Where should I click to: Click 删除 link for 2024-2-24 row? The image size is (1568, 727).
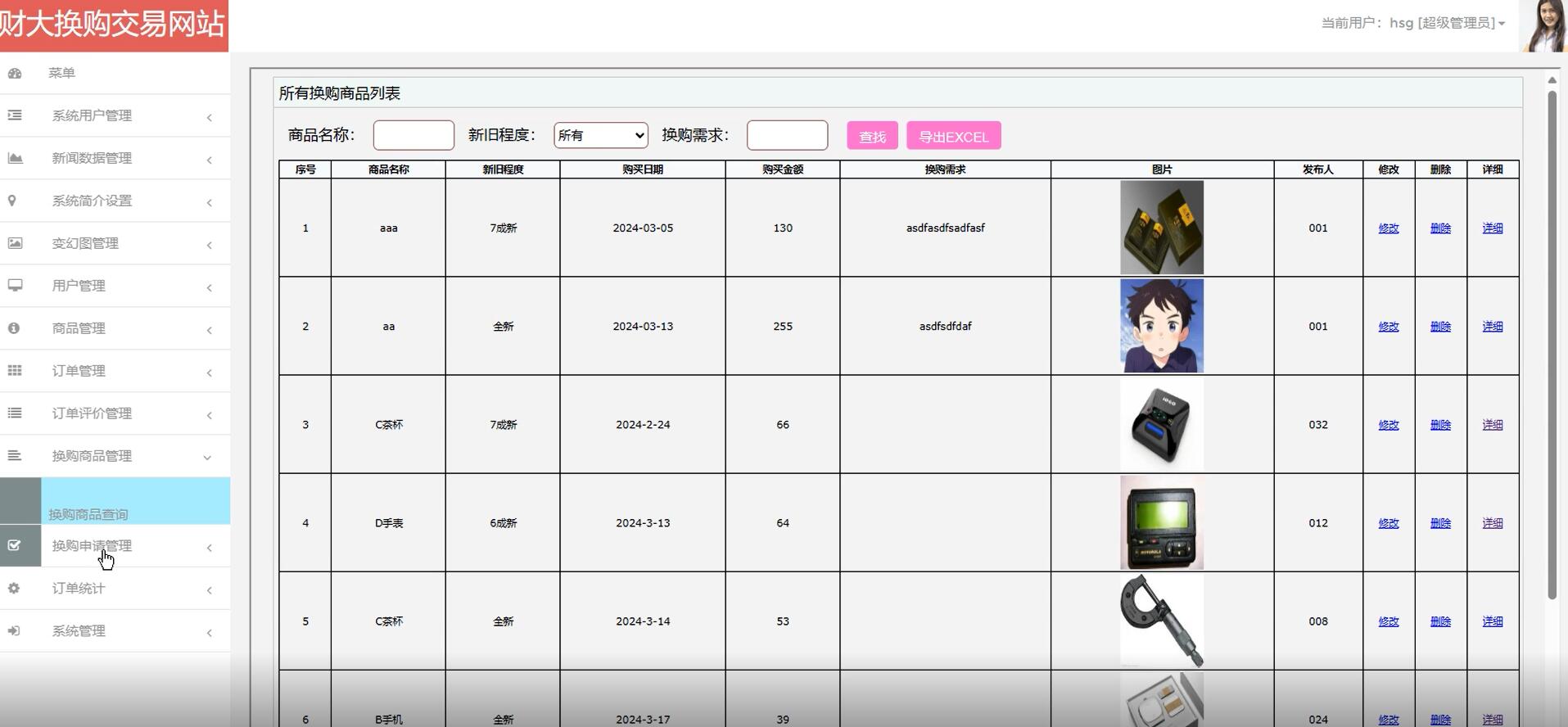[1440, 425]
